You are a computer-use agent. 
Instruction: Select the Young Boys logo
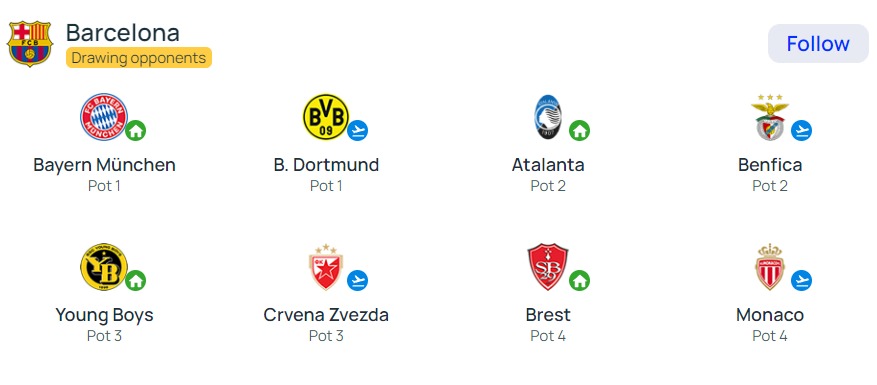(103, 267)
